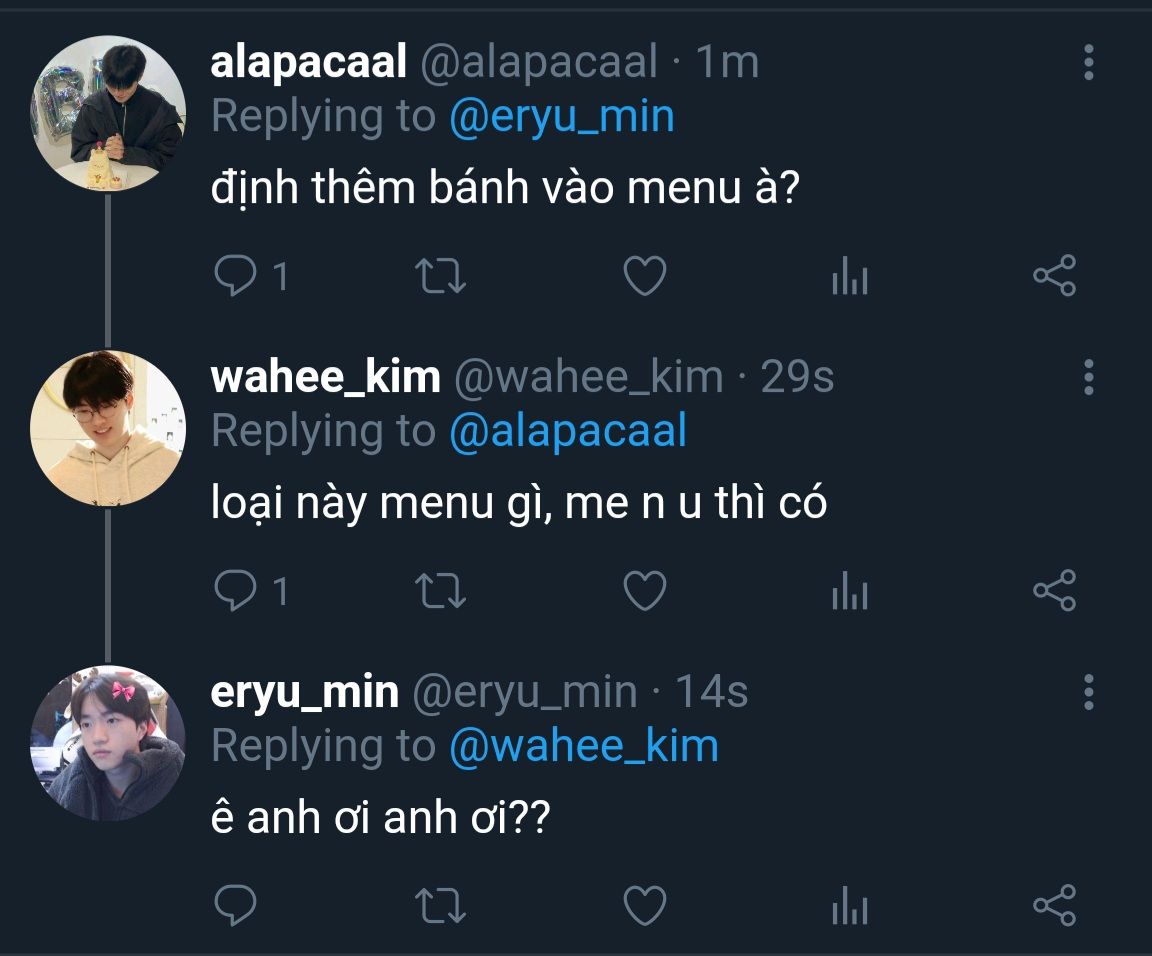The width and height of the screenshot is (1152, 956).
Task: Reply to eryu_min's tweet
Action: click(236, 906)
